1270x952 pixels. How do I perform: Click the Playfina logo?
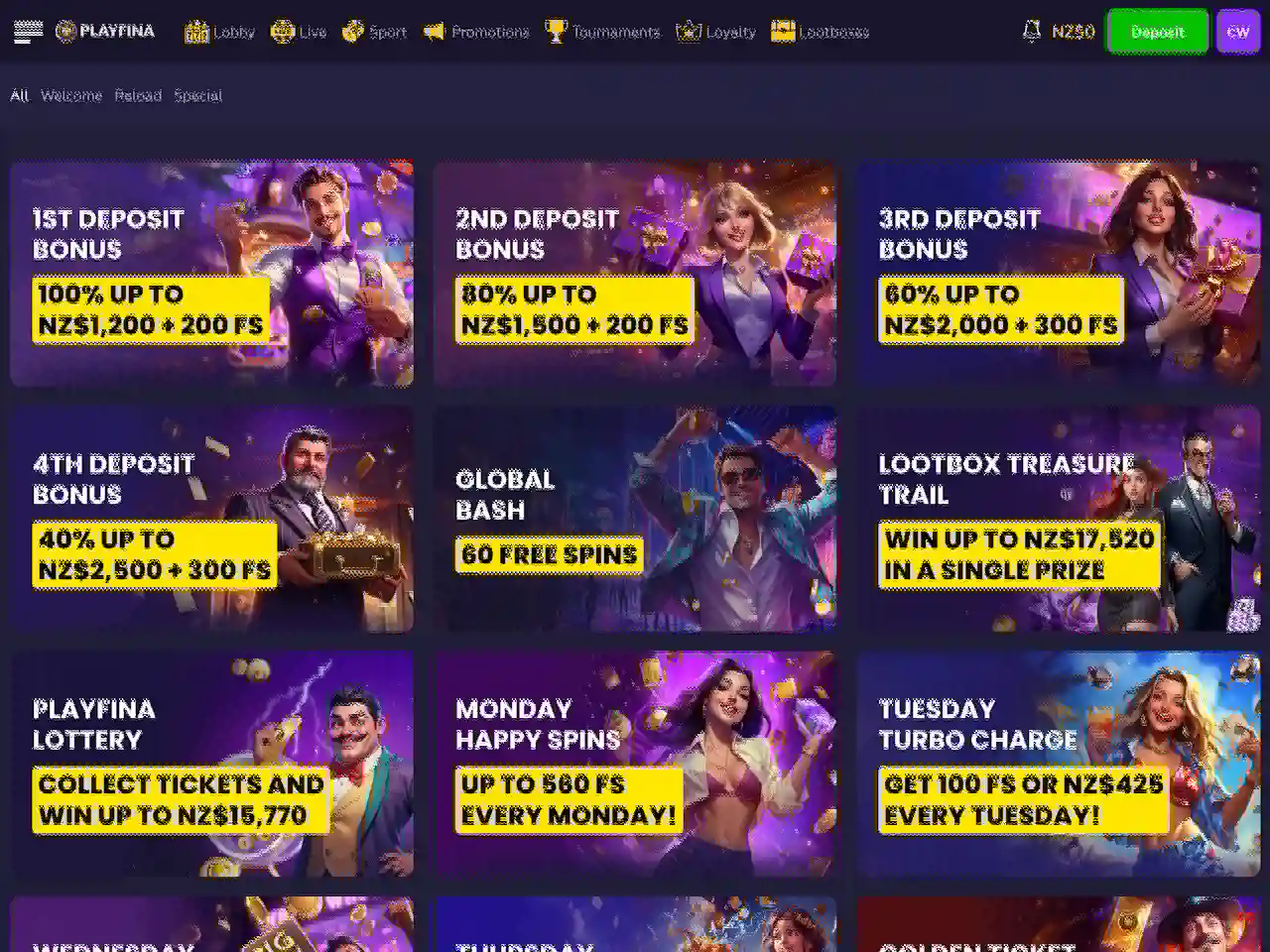click(105, 32)
